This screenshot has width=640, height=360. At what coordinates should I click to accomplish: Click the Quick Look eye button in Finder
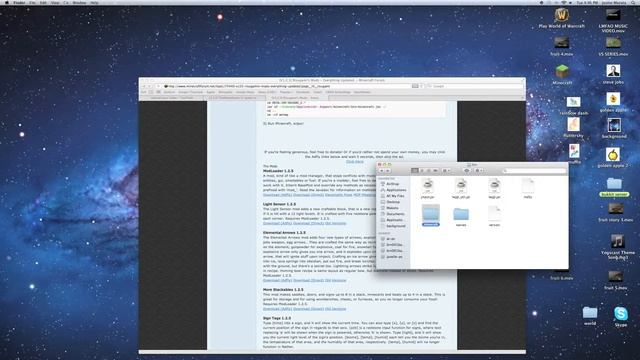tap(467, 171)
